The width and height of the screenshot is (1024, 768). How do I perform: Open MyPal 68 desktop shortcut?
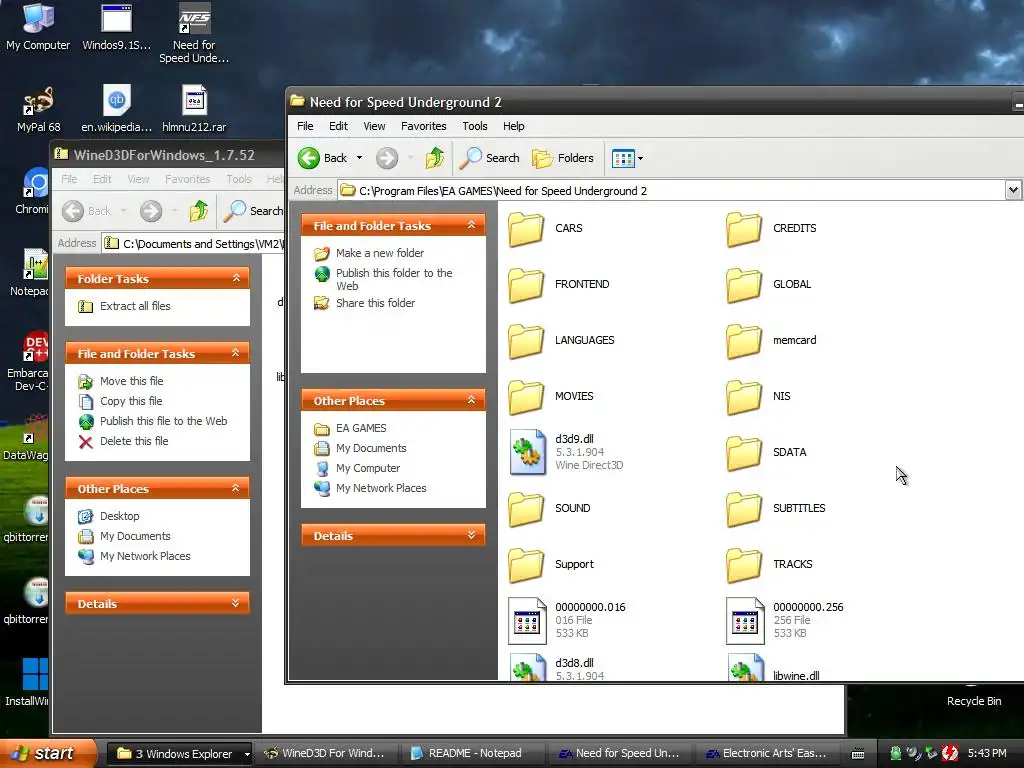(39, 109)
